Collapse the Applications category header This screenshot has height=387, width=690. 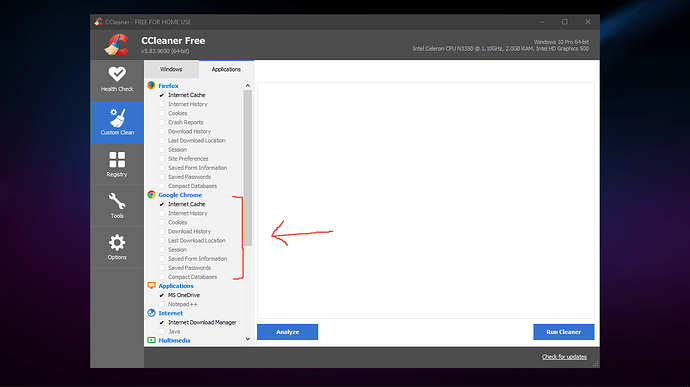[x=176, y=286]
